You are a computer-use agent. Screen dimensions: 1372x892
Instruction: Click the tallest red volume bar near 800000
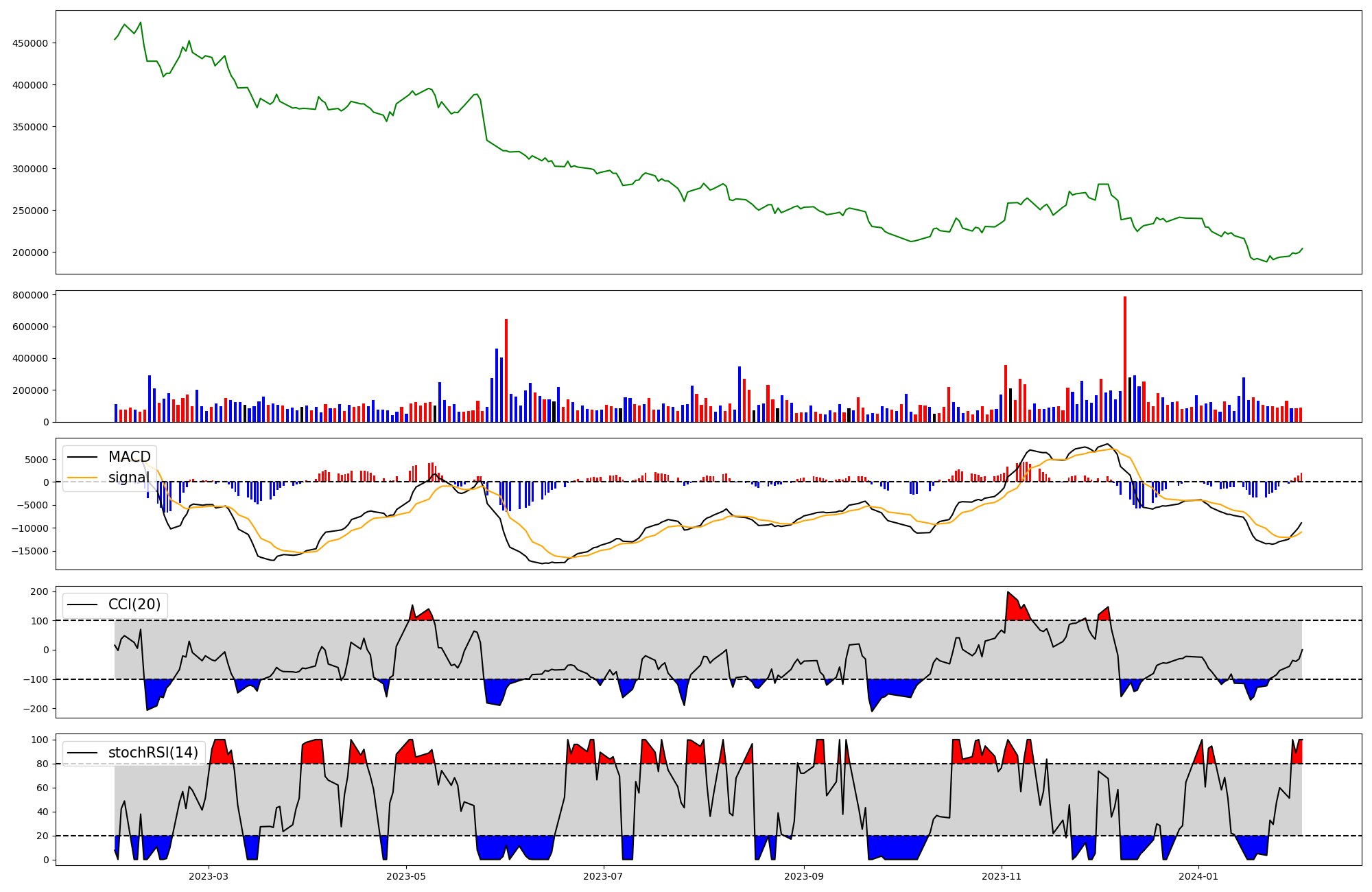tap(1125, 357)
